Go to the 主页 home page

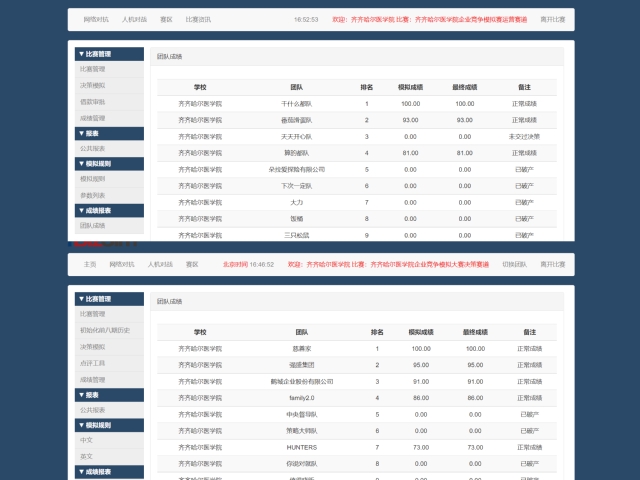pos(90,264)
